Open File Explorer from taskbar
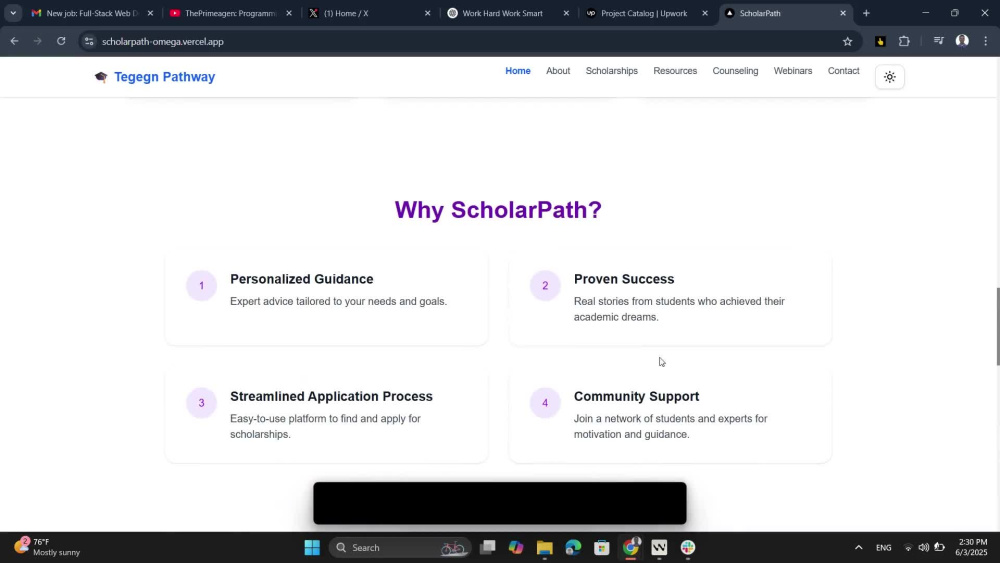 coord(544,548)
